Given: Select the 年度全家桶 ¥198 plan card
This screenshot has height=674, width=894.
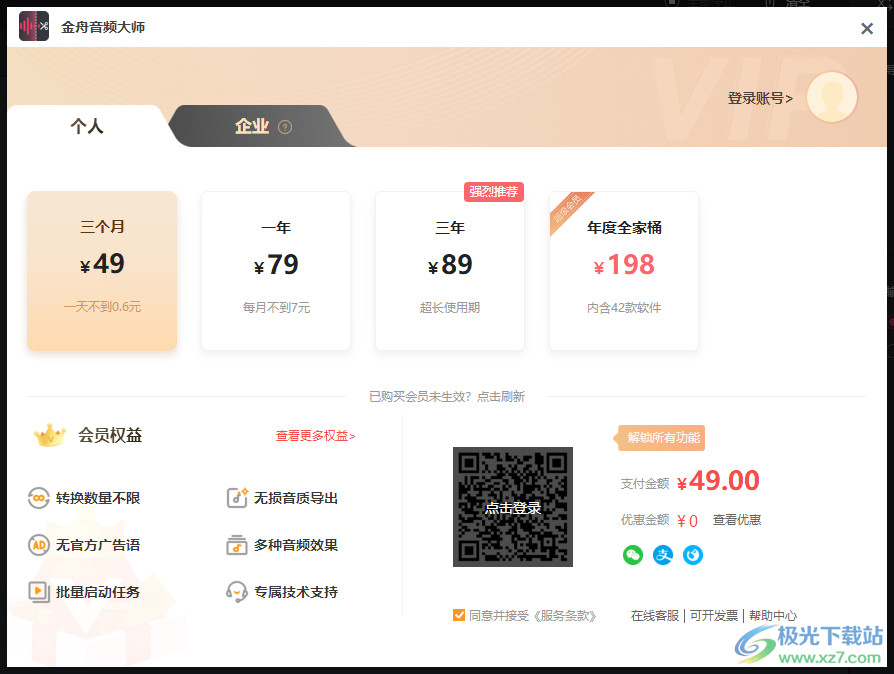Looking at the screenshot, I should pos(624,271).
